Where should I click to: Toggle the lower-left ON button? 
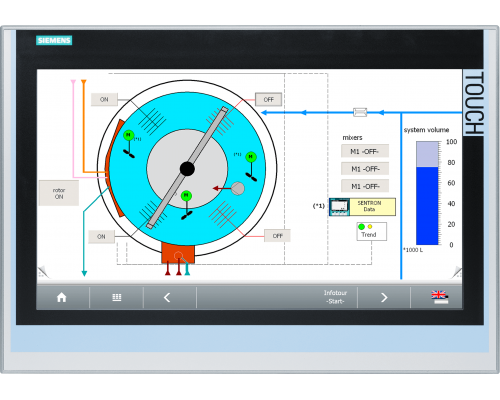(101, 236)
